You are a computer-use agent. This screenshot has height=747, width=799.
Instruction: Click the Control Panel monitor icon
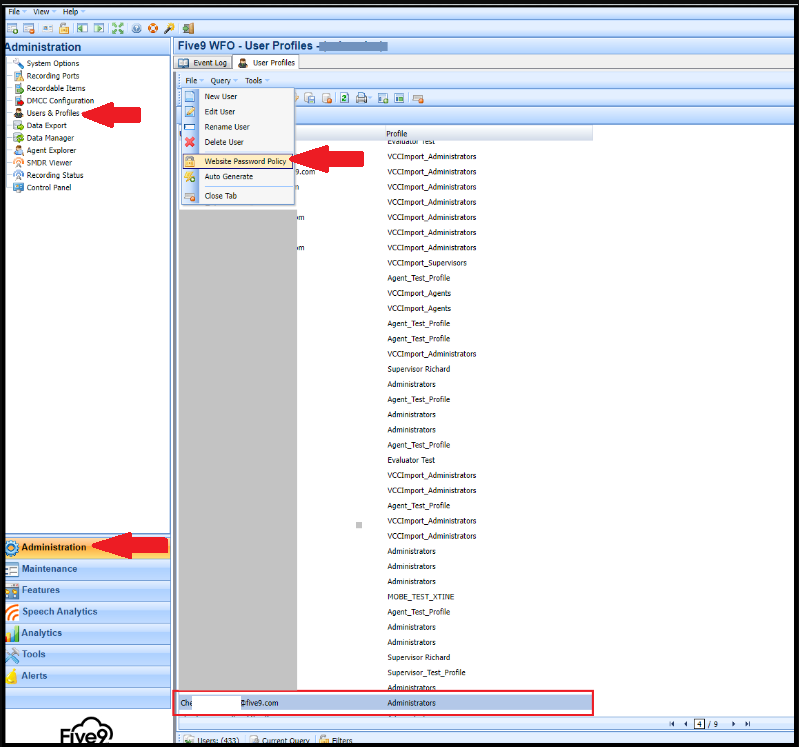pyautogui.click(x=18, y=188)
